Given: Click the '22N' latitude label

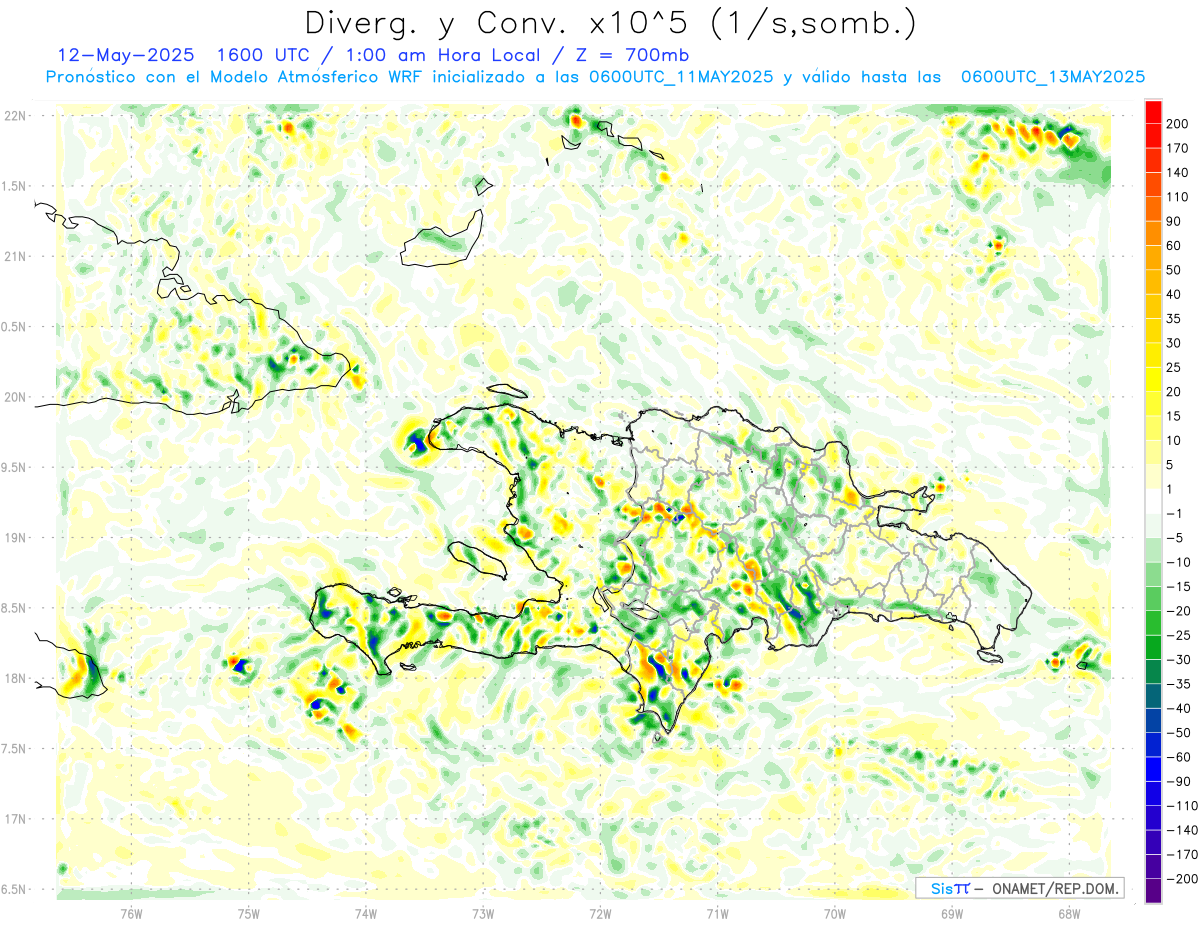Looking at the screenshot, I should tap(16, 116).
